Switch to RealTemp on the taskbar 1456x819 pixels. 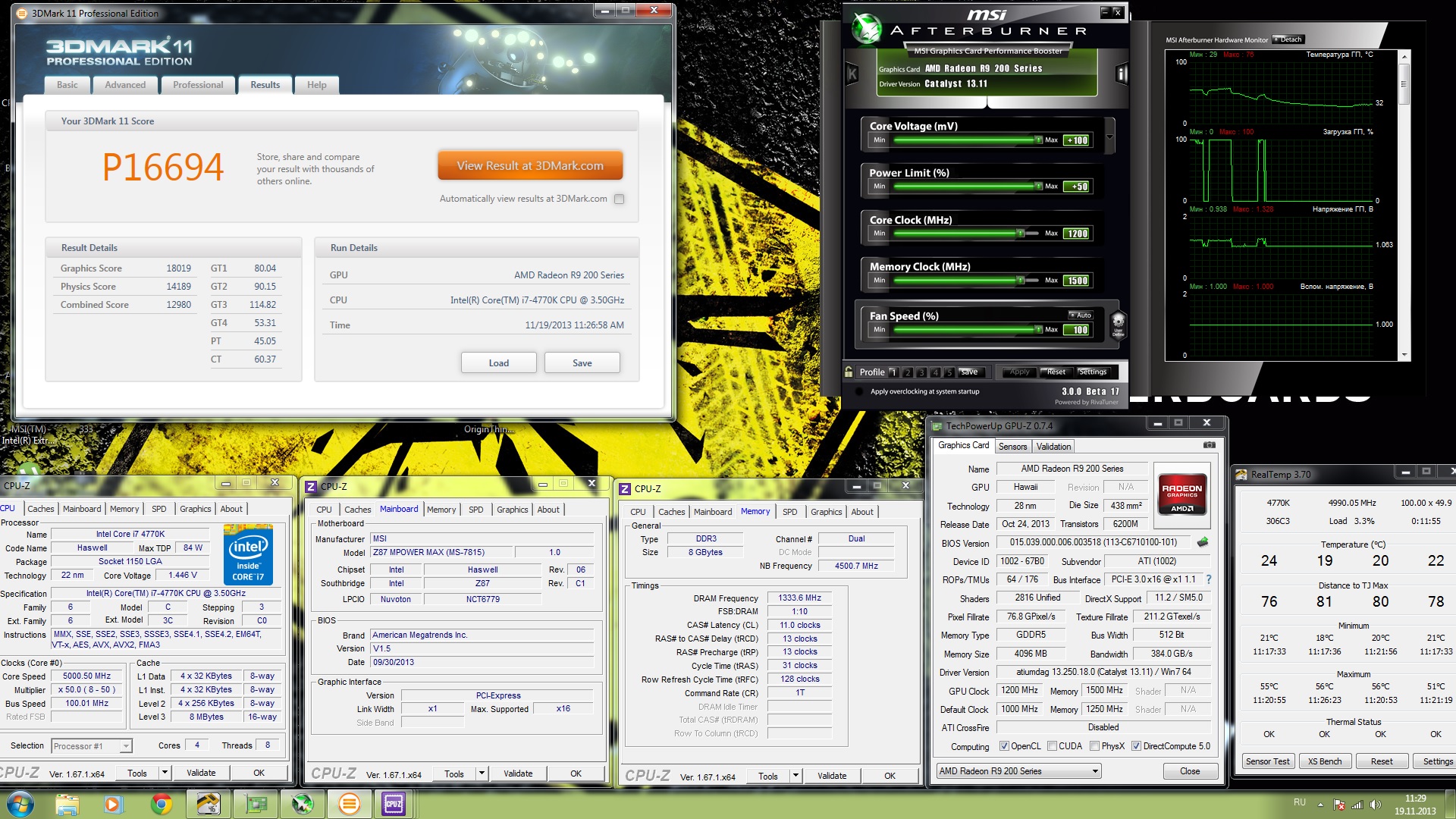[x=208, y=804]
